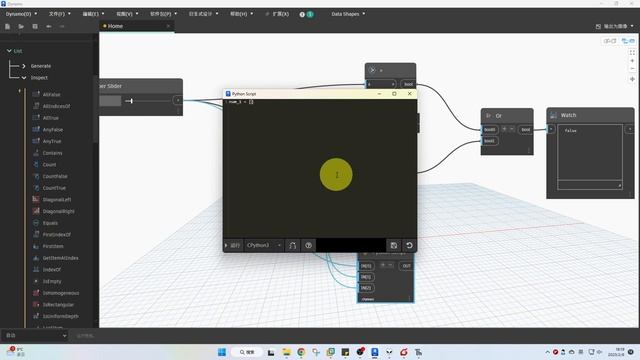Click the CountTrue node icon
The height and width of the screenshot is (360, 640).
(x=36, y=188)
